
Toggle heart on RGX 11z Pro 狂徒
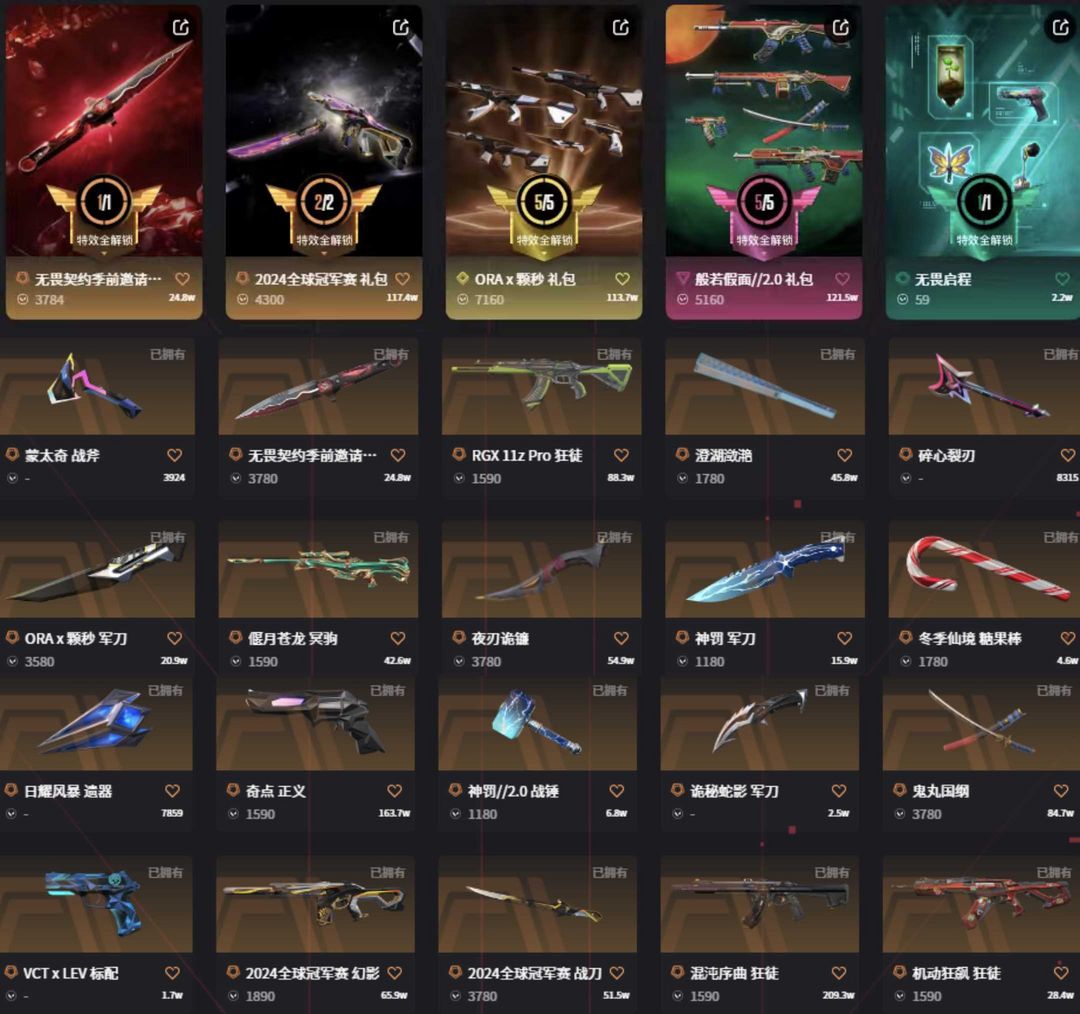pyautogui.click(x=621, y=455)
